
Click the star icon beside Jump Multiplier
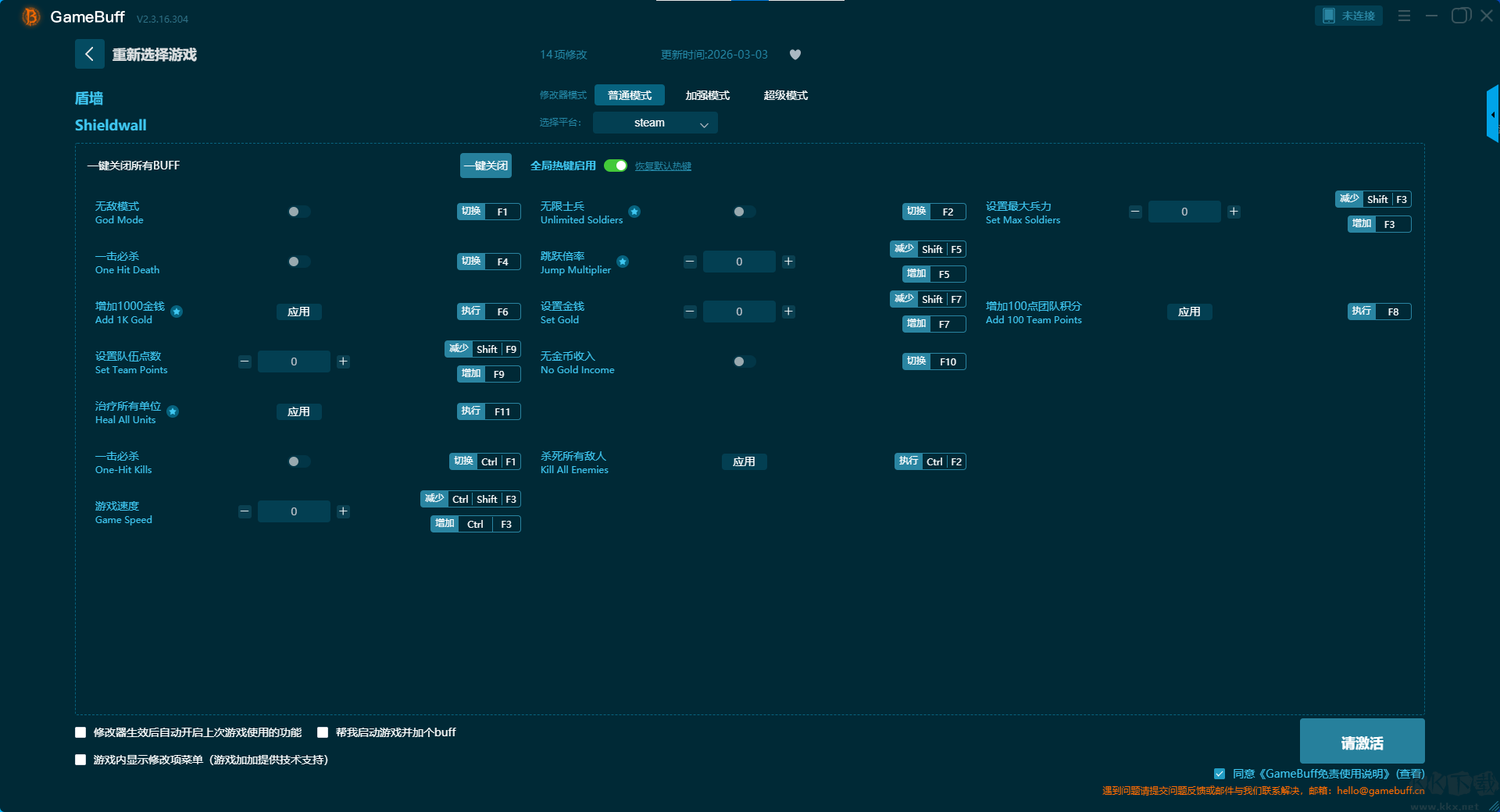[623, 262]
